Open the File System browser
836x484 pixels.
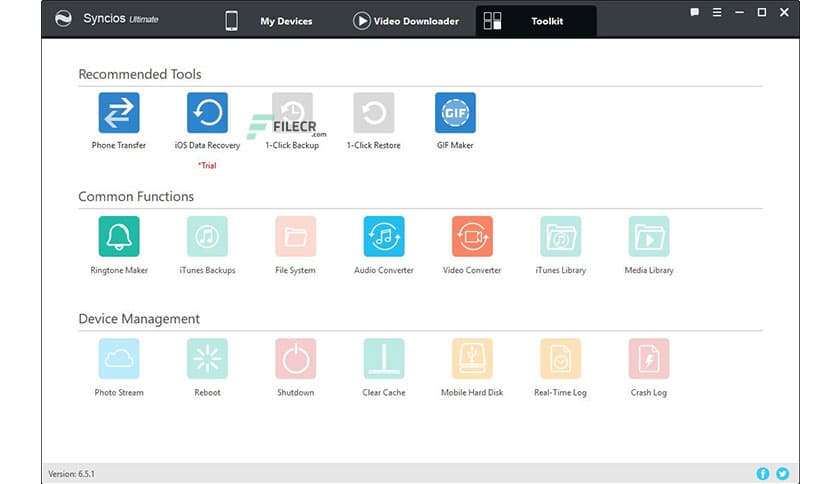(295, 236)
